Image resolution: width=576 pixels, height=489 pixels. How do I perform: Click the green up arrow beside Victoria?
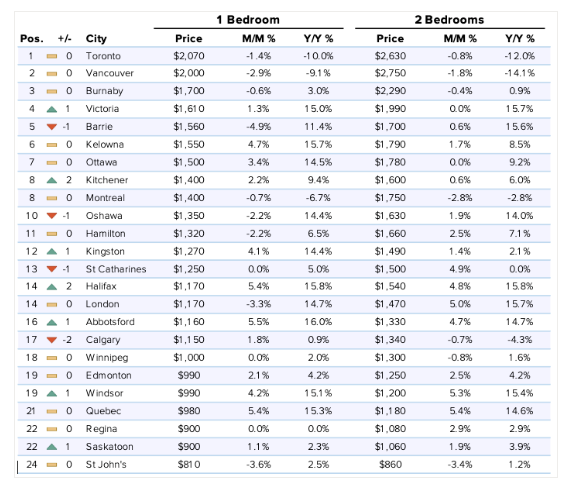click(x=52, y=109)
